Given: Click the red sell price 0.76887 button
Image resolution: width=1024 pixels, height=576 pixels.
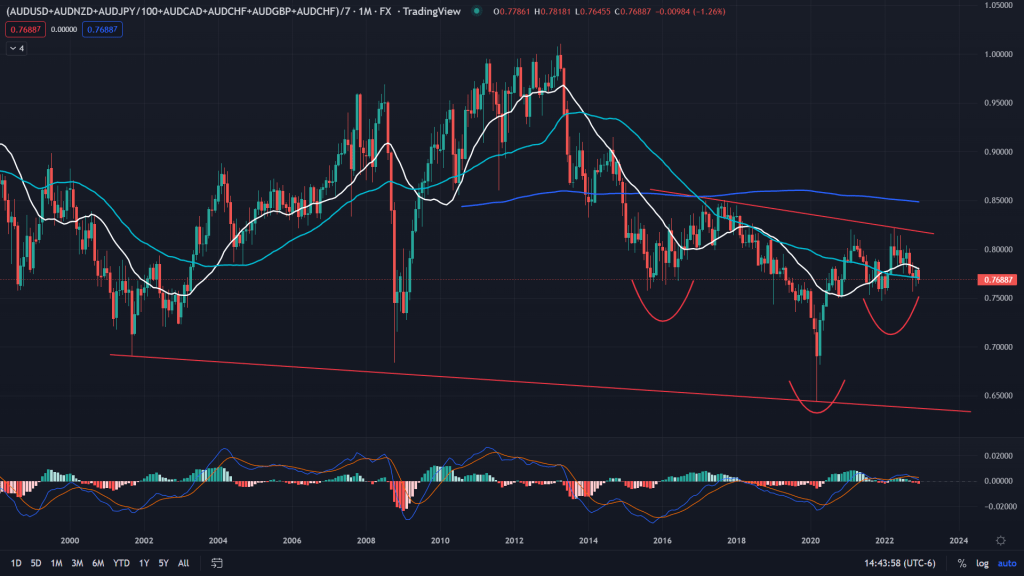Looking at the screenshot, I should point(23,30).
